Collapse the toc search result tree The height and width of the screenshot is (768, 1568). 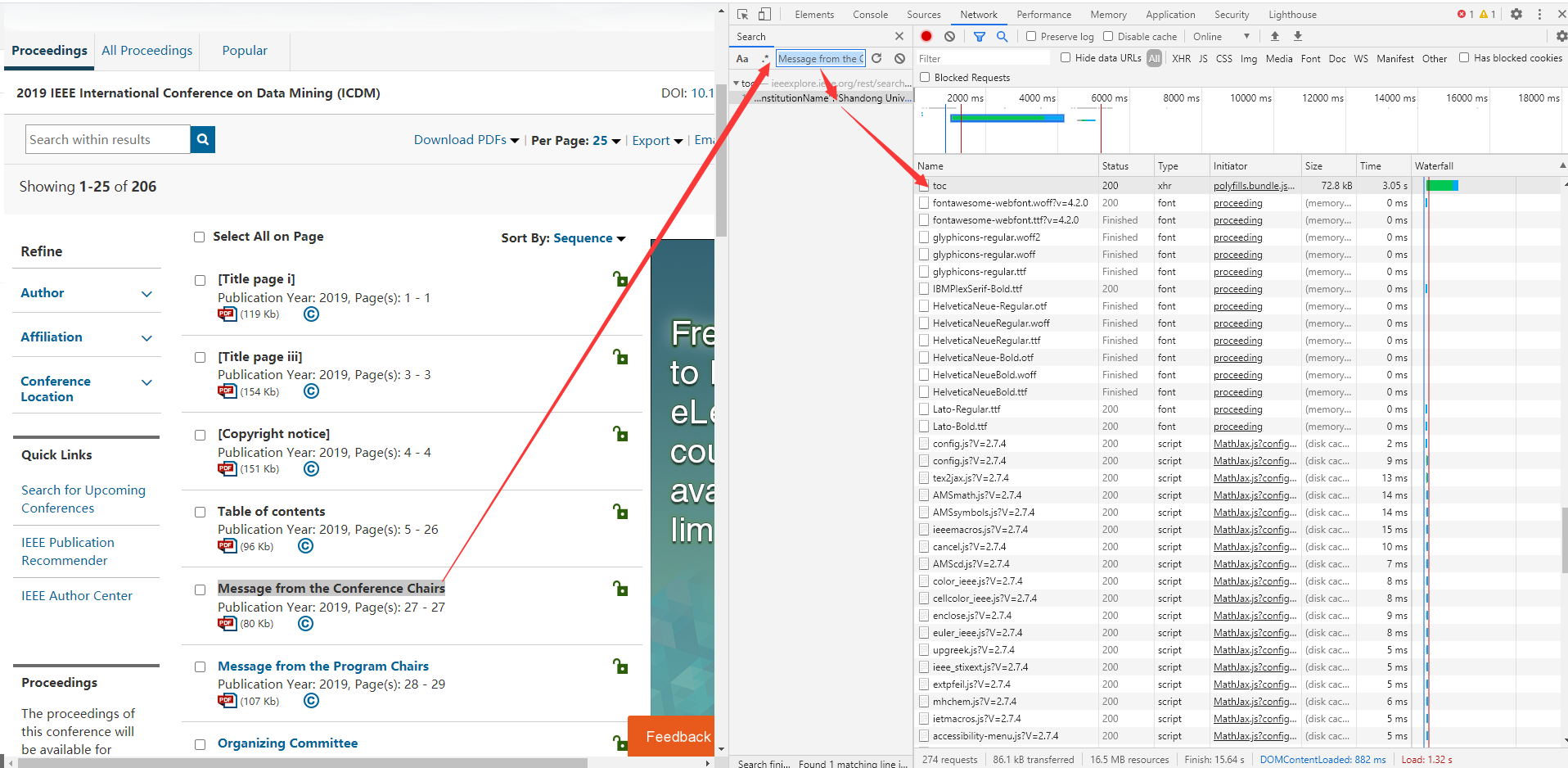pos(736,84)
